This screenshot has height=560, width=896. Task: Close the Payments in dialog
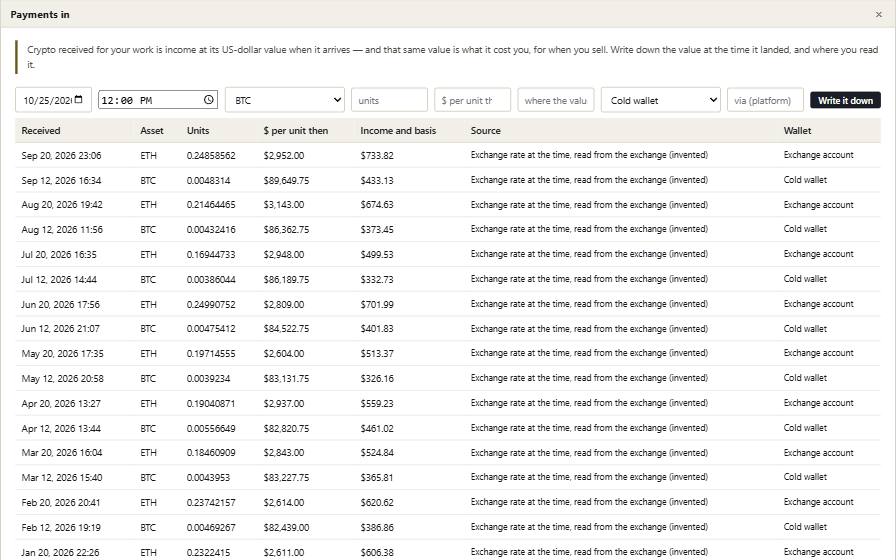coord(879,14)
